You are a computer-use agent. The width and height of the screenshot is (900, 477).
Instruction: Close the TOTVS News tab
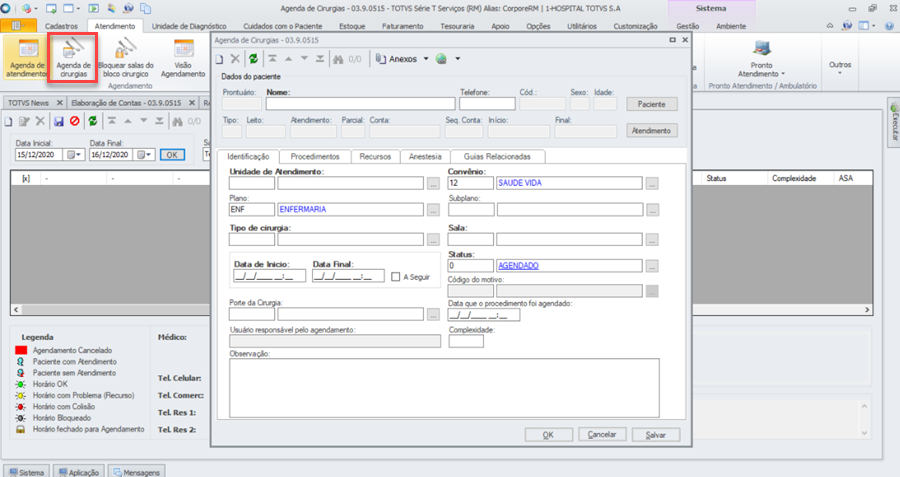[59, 103]
